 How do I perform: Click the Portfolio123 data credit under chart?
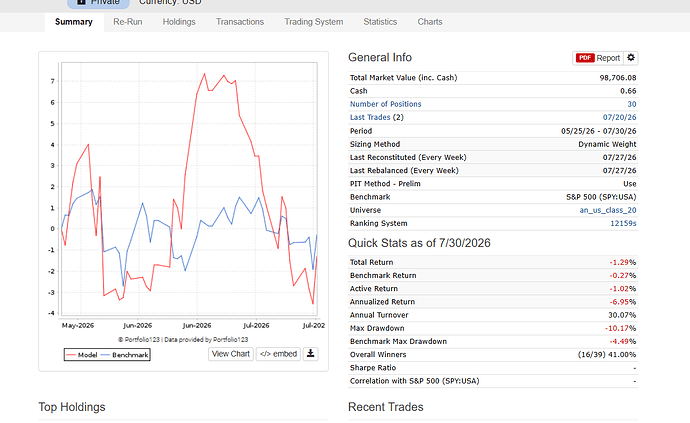coord(183,340)
